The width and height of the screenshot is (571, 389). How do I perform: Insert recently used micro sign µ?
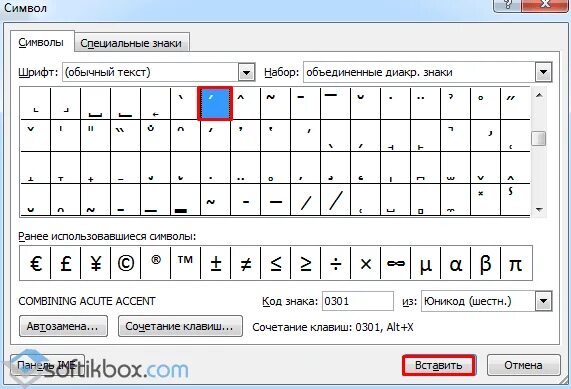[425, 263]
